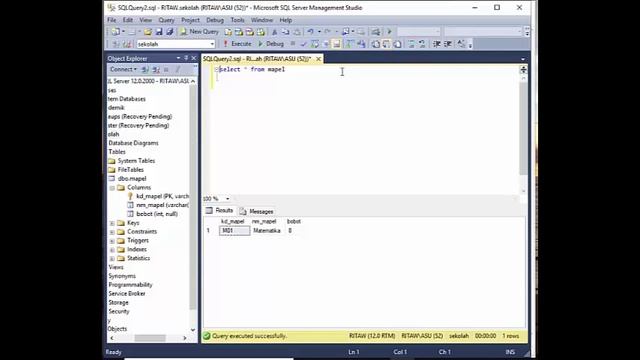Click Object Explorer Filter icon
Screen dimensions: 640x360
(178, 69)
